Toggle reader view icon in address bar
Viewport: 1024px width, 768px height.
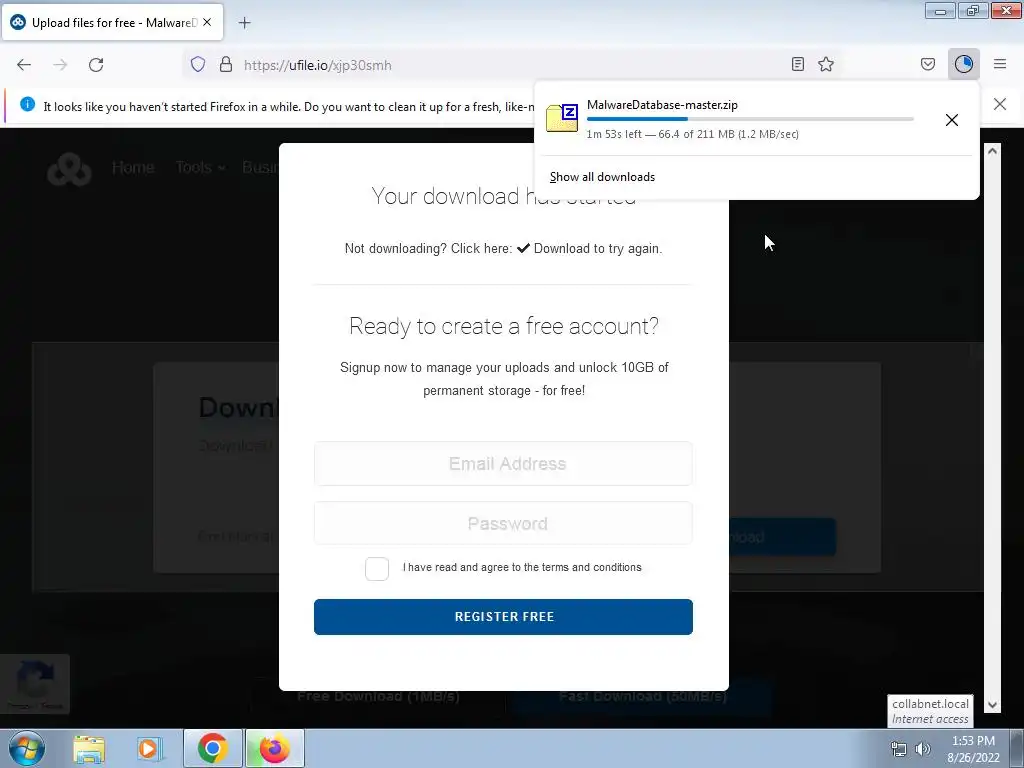click(x=797, y=64)
